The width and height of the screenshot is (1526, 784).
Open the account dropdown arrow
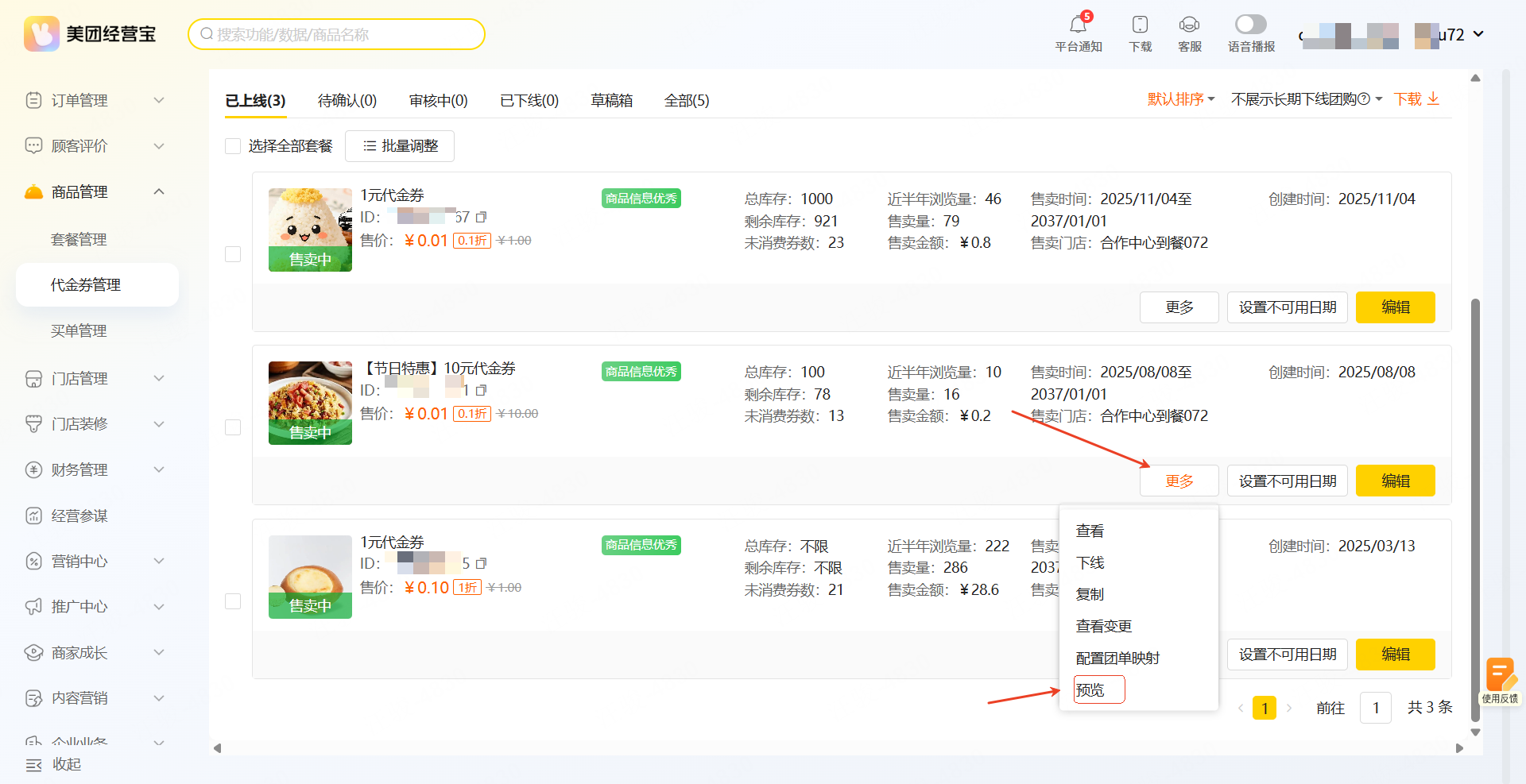coord(1478,34)
